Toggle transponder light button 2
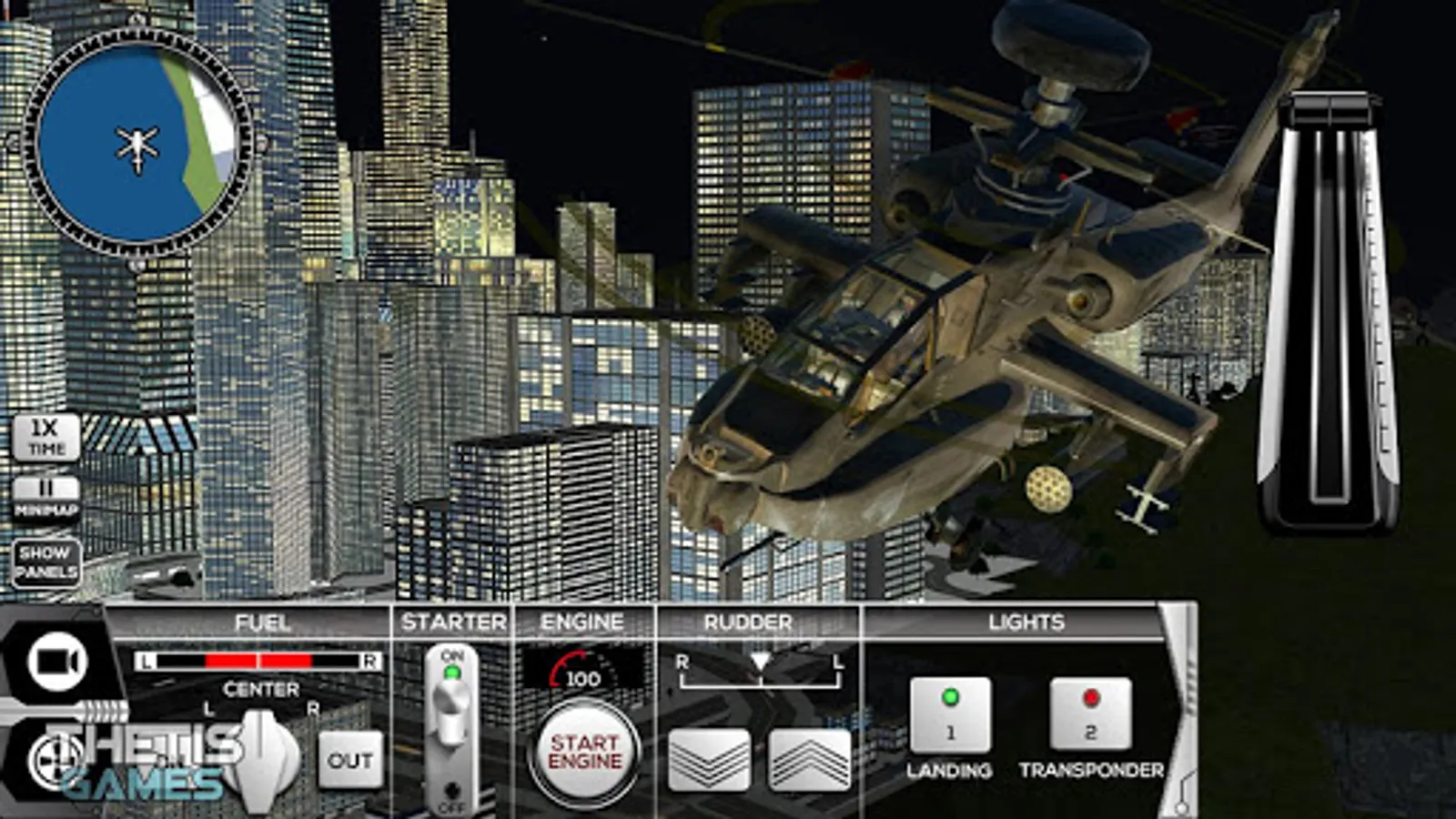 pos(1090,715)
